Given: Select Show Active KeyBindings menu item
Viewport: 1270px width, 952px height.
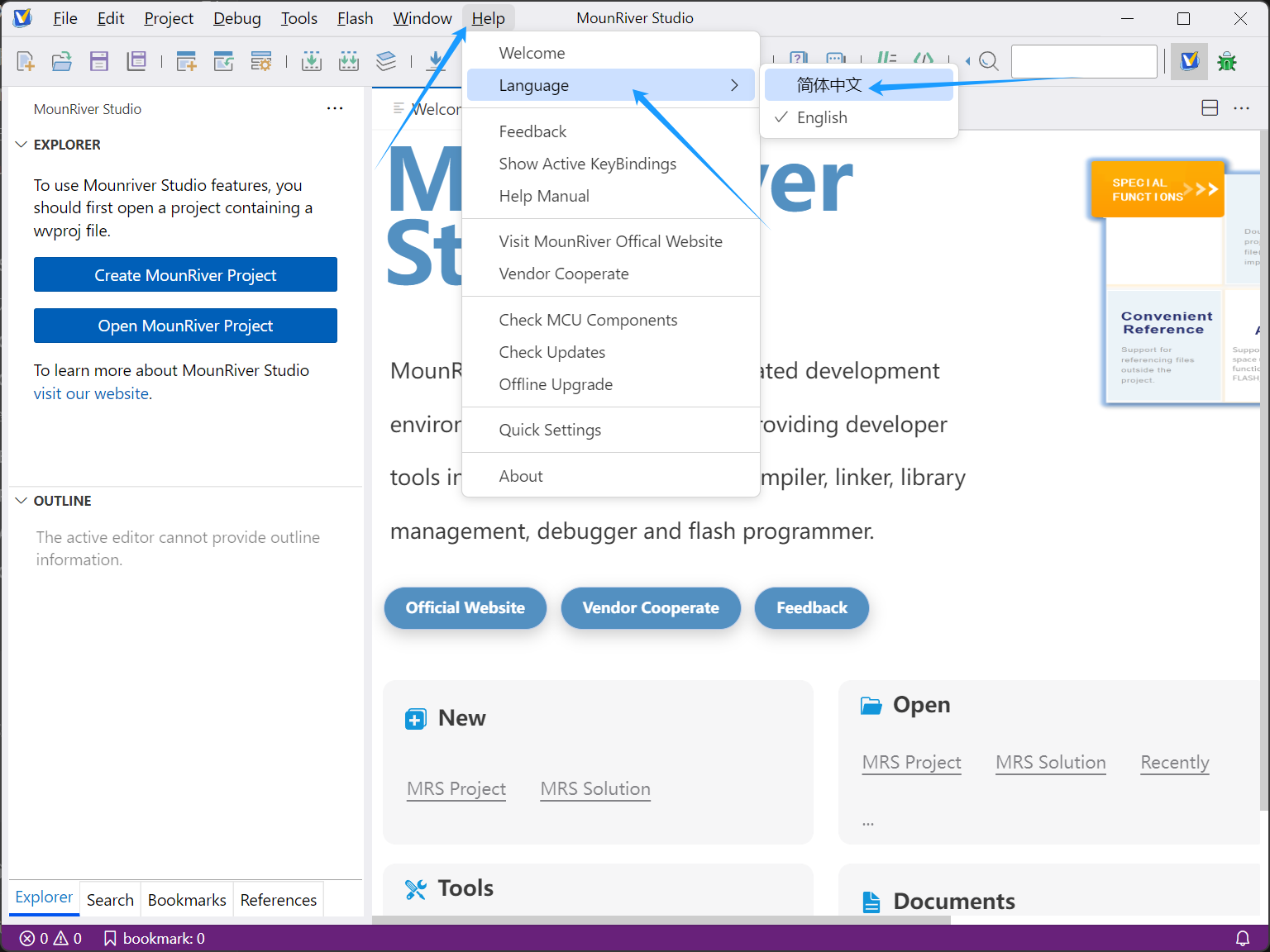Looking at the screenshot, I should (611, 164).
